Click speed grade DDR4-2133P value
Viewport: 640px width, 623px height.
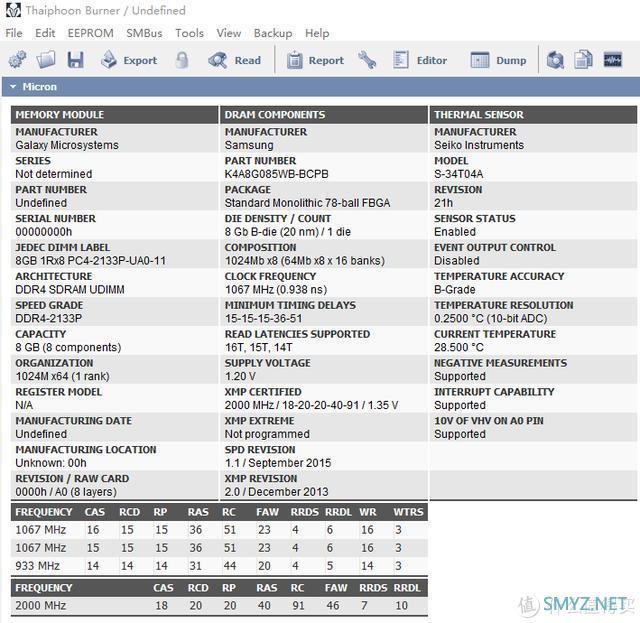pyautogui.click(x=49, y=318)
